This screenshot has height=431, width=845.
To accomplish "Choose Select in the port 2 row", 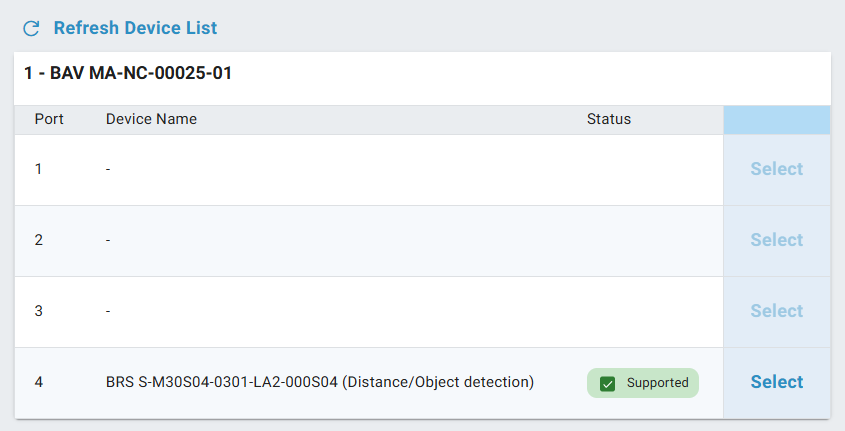I will tap(776, 240).
